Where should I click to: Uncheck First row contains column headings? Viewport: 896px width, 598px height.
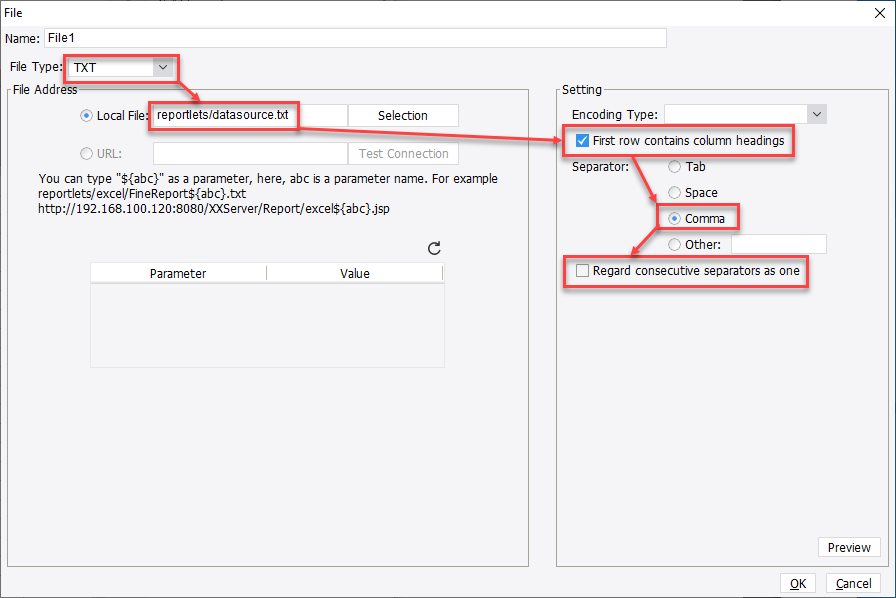[x=581, y=141]
